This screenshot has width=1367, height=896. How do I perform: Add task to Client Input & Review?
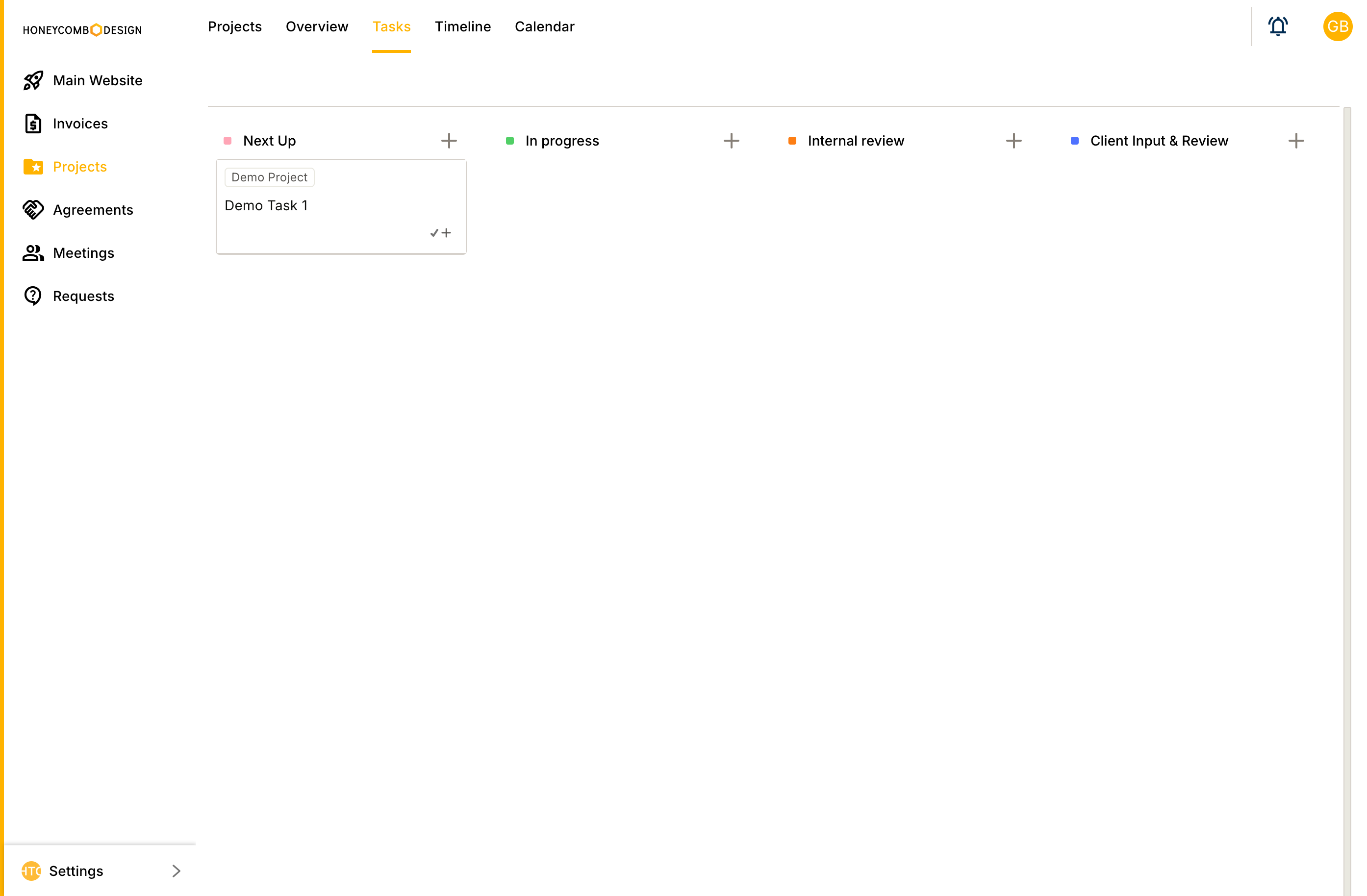point(1296,141)
